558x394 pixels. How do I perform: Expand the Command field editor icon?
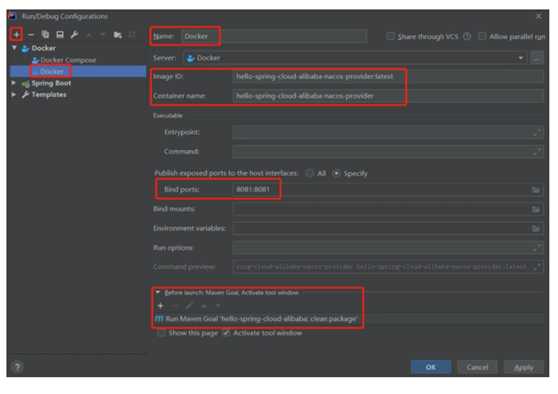(537, 152)
